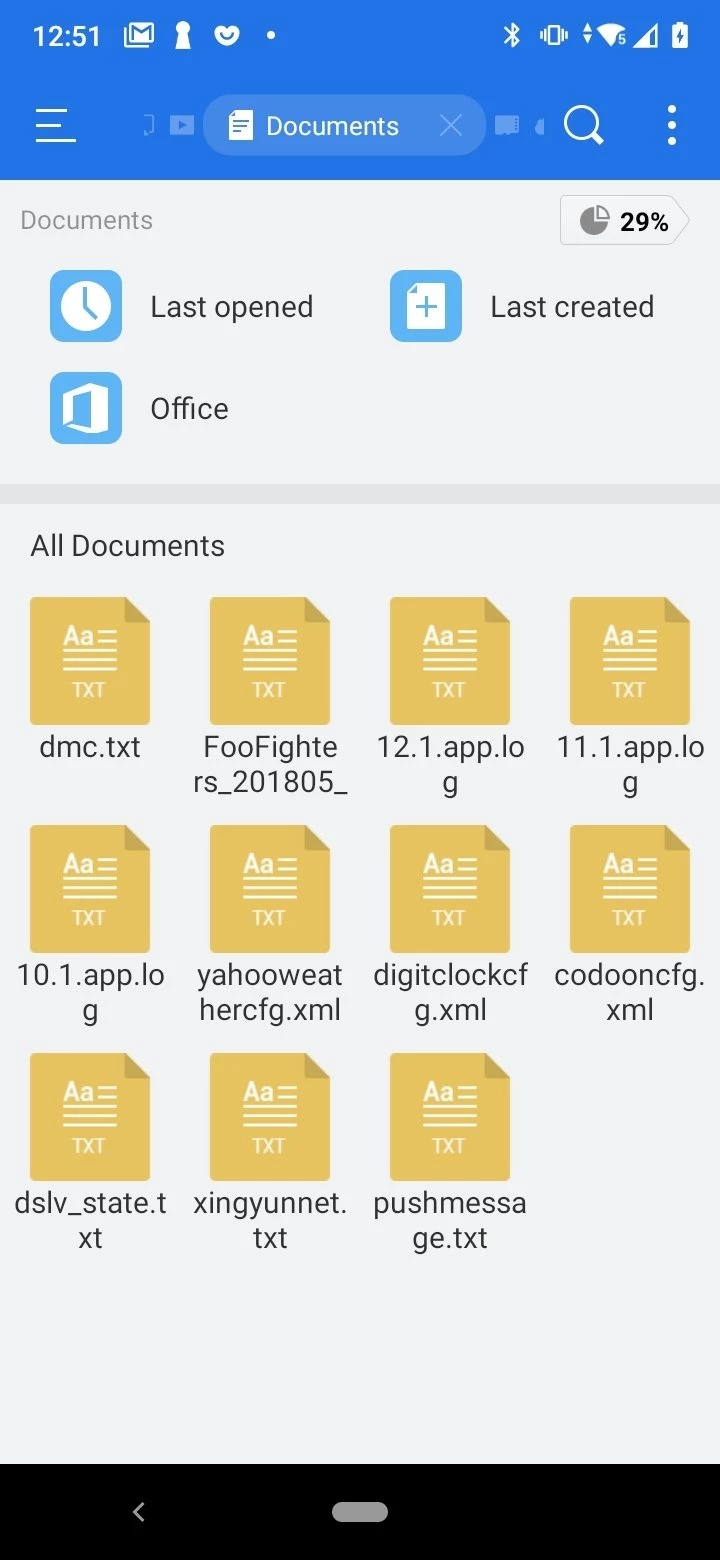The width and height of the screenshot is (720, 1560).
Task: Select the 10.1.app.log file name
Action: (x=90, y=993)
